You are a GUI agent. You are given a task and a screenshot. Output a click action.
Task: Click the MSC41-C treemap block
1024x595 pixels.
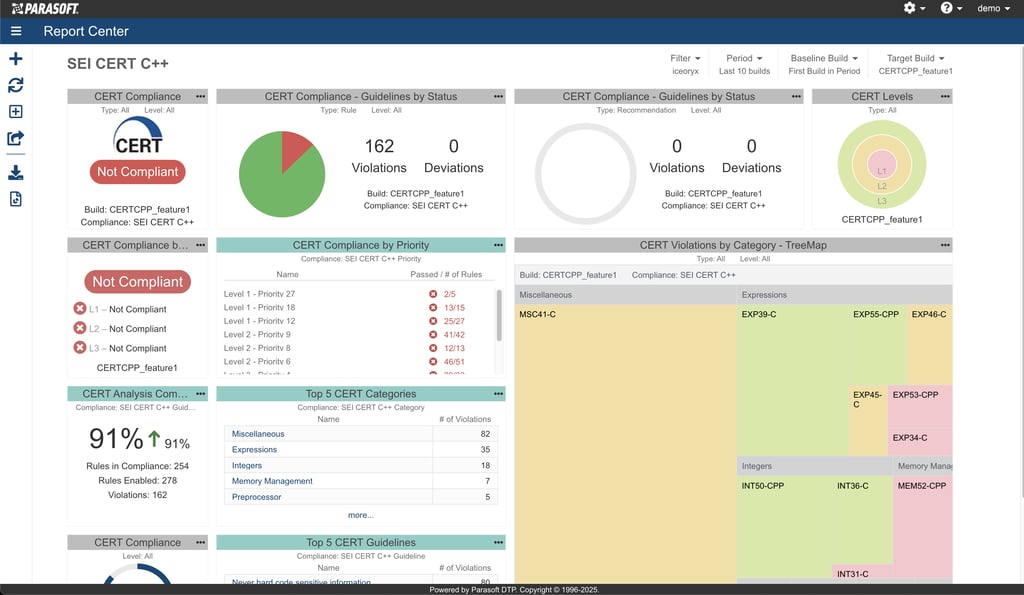click(625, 444)
